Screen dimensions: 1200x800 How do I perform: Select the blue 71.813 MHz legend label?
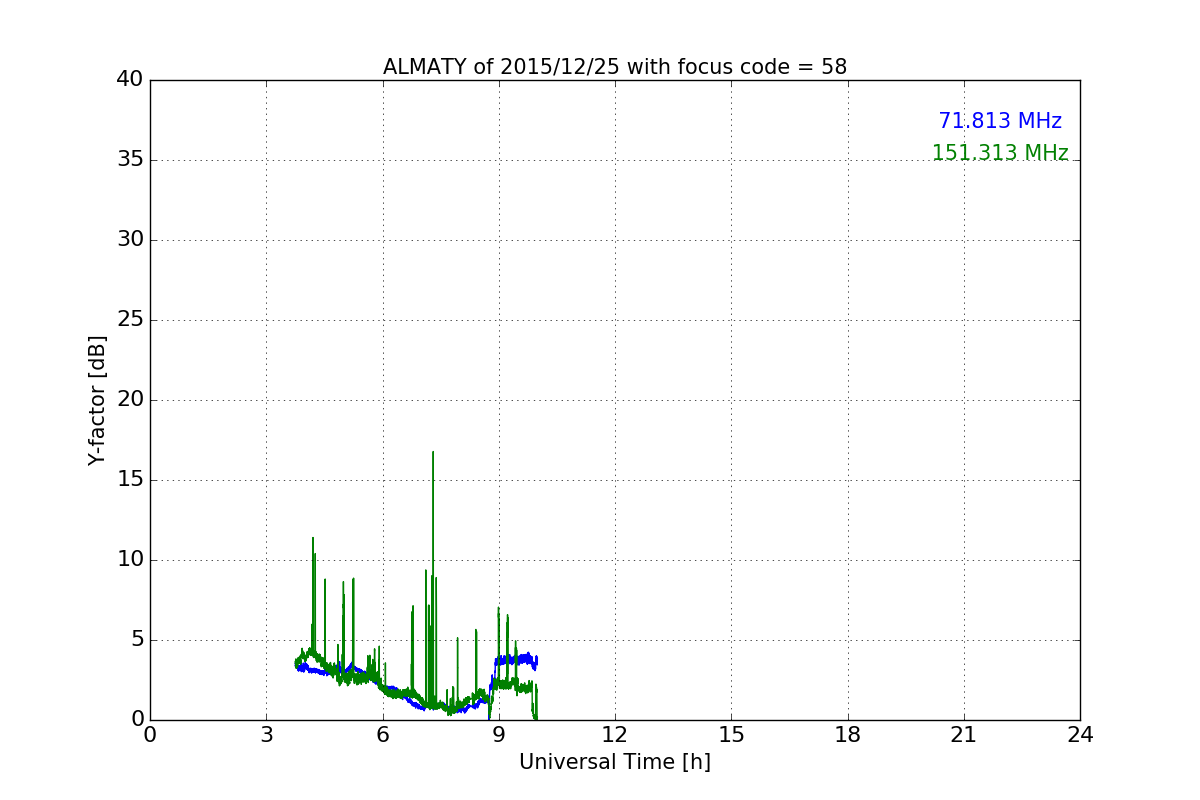tap(1000, 121)
